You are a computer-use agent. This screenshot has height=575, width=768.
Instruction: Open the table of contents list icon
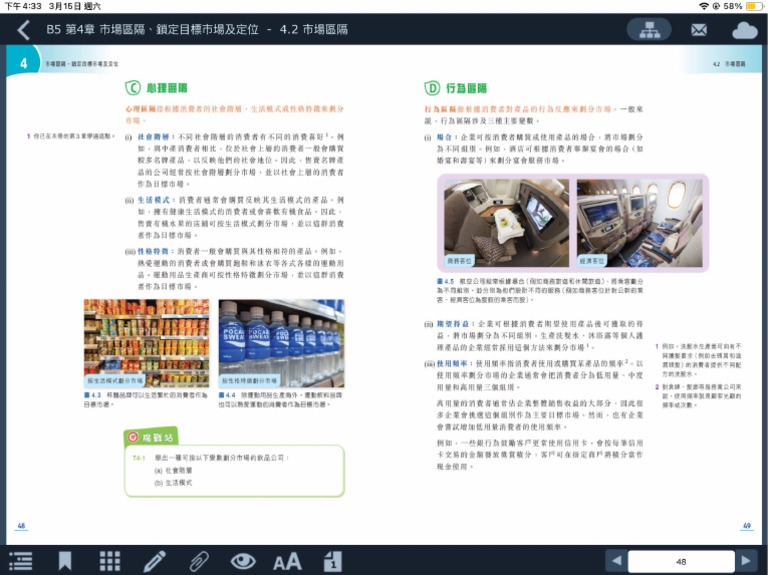(21, 561)
